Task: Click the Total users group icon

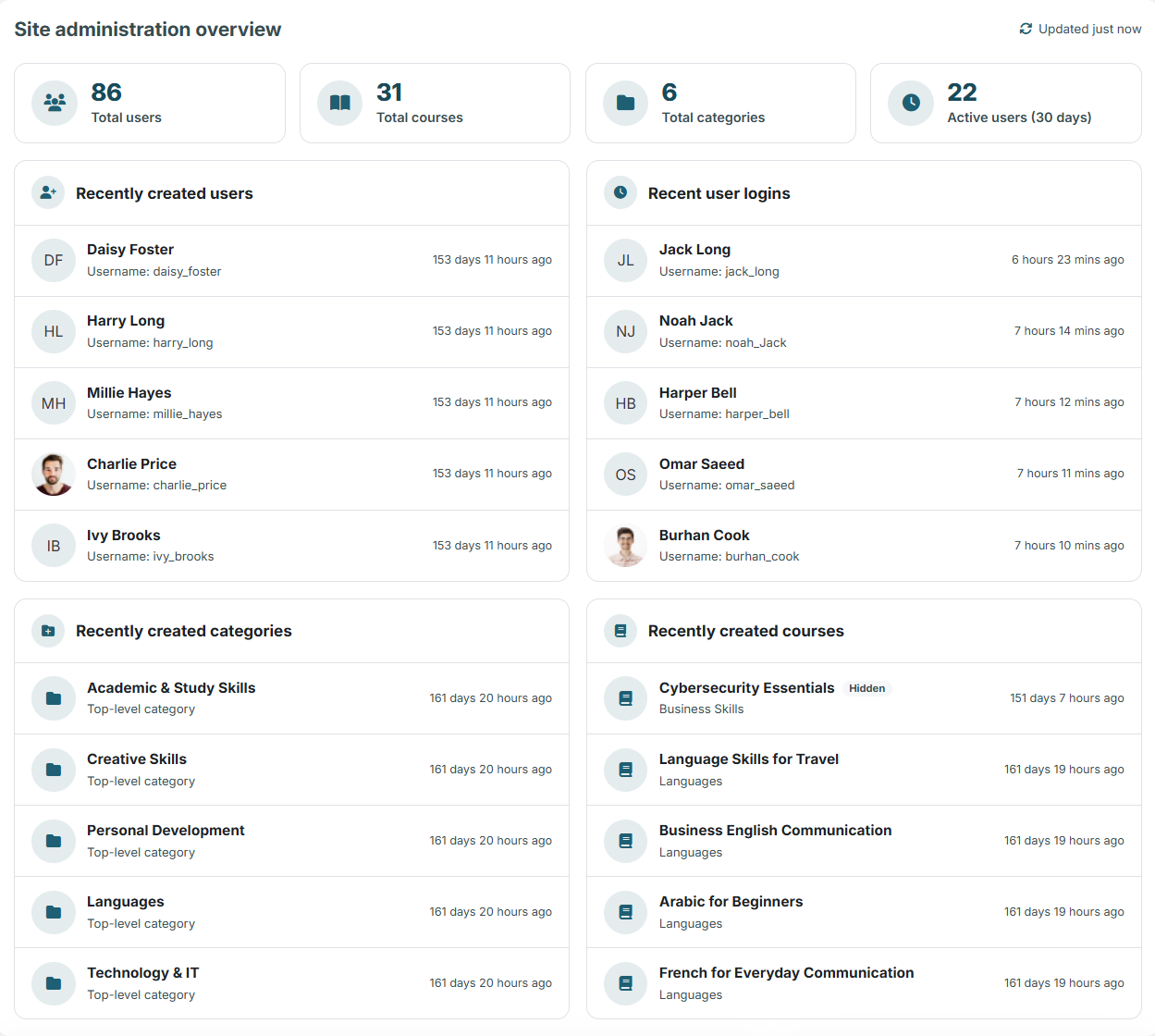Action: click(x=55, y=103)
